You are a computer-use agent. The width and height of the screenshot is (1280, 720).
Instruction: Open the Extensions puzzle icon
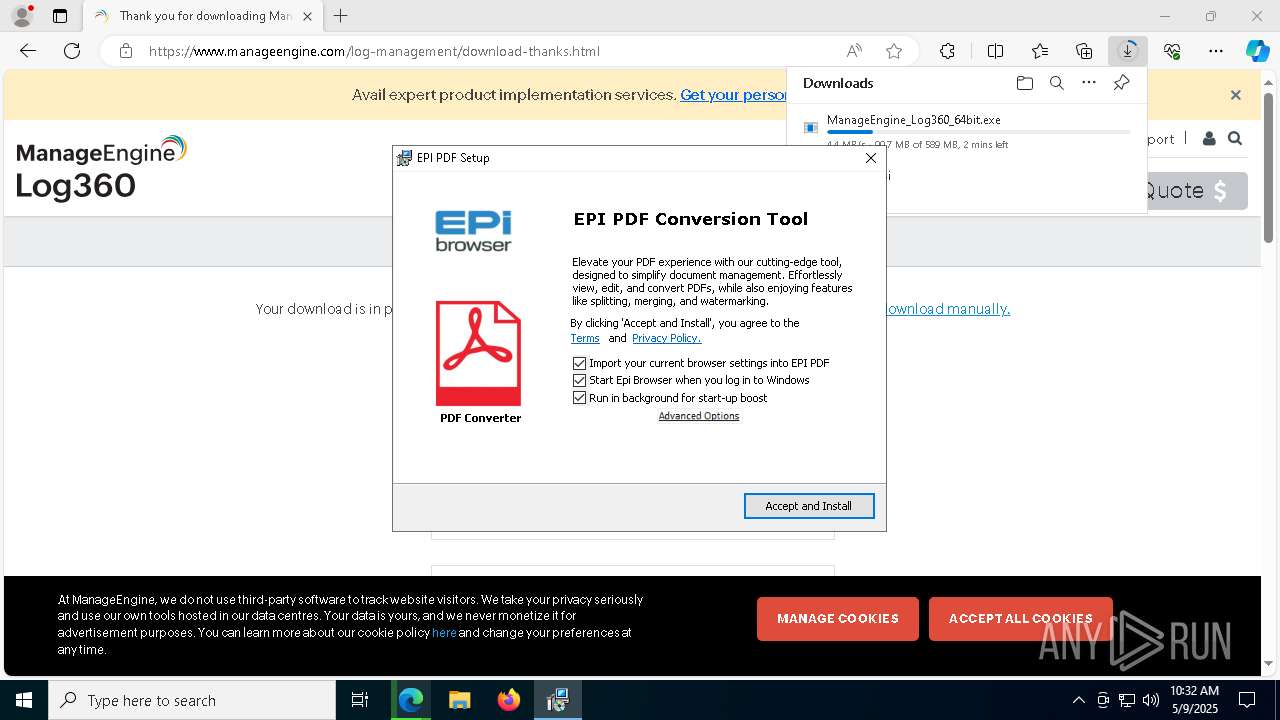click(x=947, y=51)
